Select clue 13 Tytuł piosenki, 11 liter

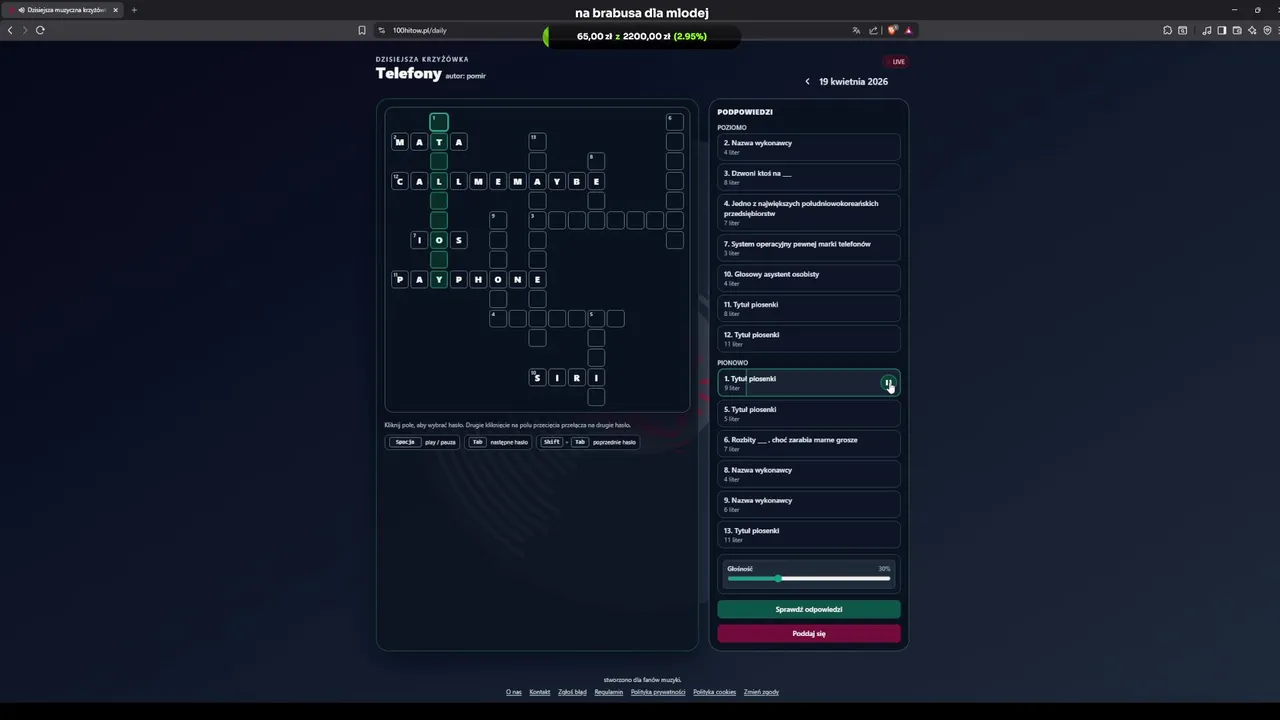[808, 534]
